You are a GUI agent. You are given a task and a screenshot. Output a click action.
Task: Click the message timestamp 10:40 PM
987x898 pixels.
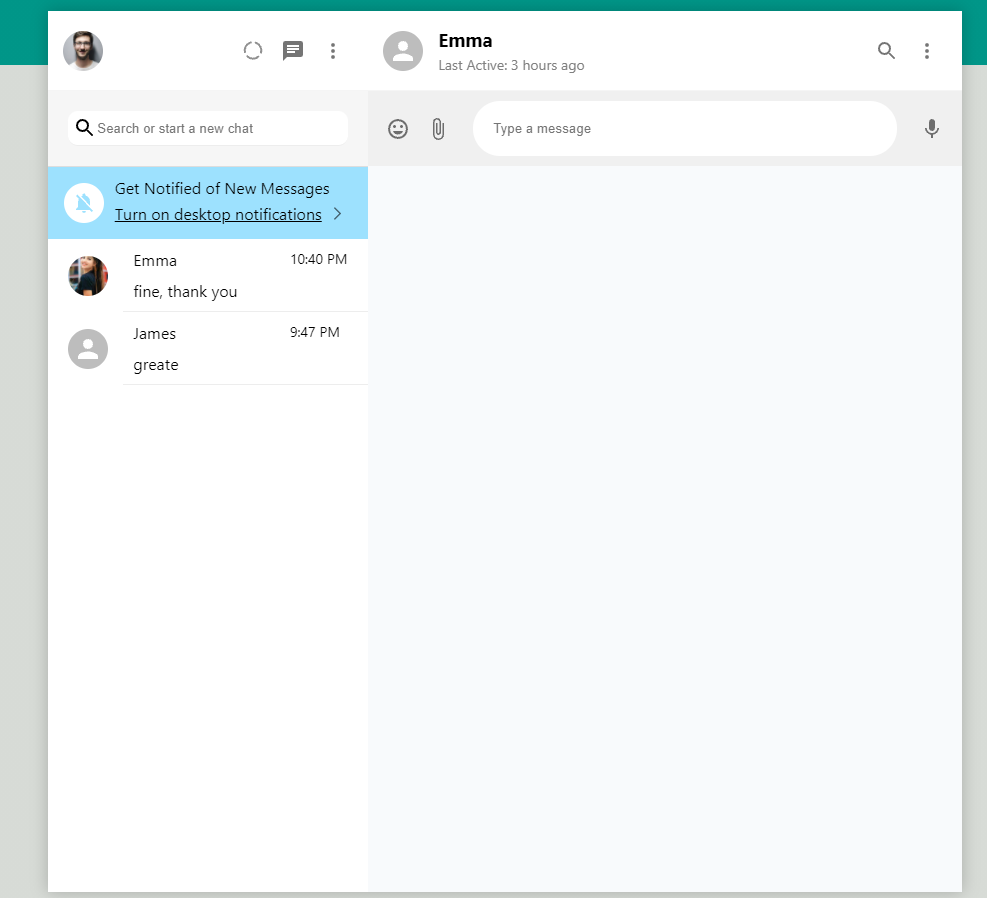coord(317,258)
